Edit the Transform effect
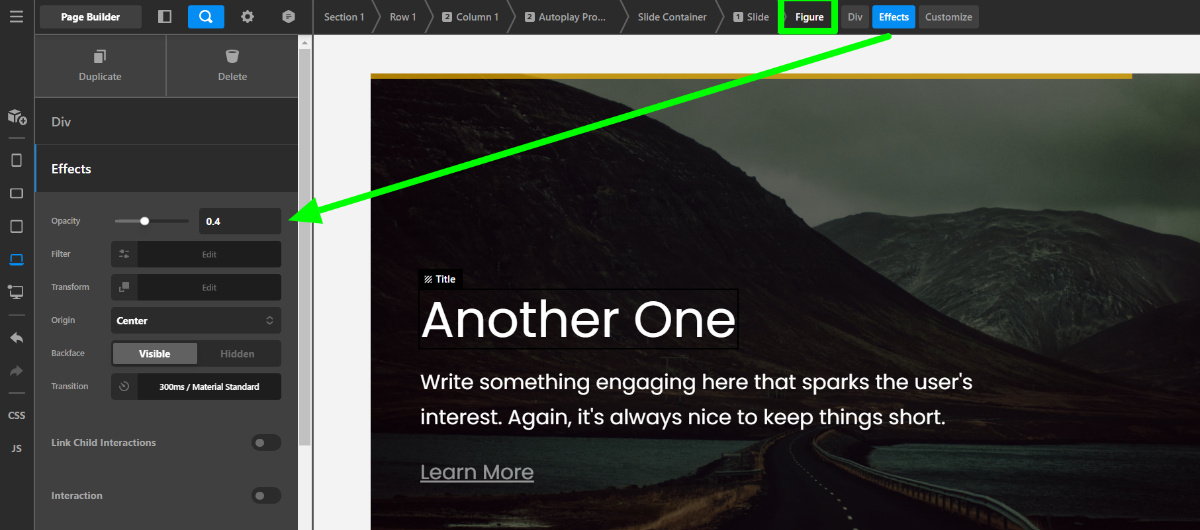Viewport: 1200px width, 530px height. 209,287
